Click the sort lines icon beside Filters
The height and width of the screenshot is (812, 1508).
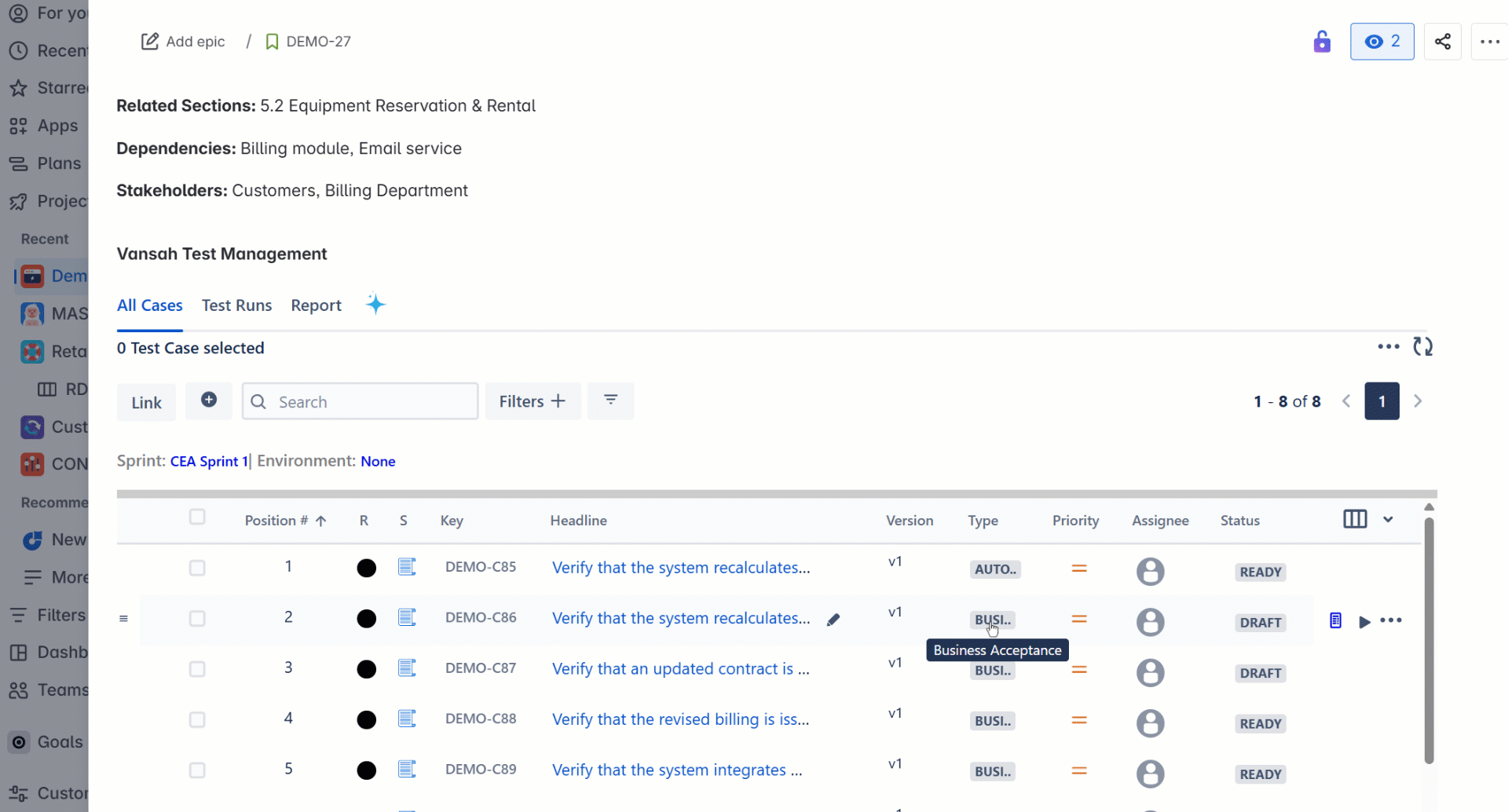(x=610, y=401)
